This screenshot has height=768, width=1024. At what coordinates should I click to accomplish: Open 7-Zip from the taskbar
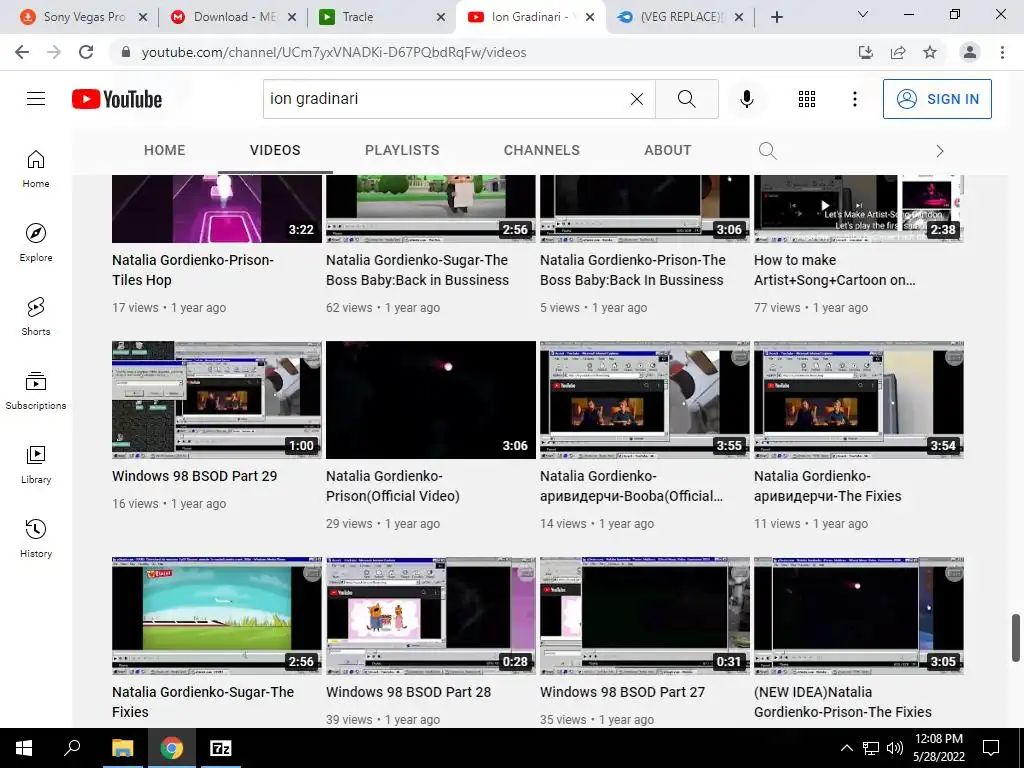coord(220,748)
